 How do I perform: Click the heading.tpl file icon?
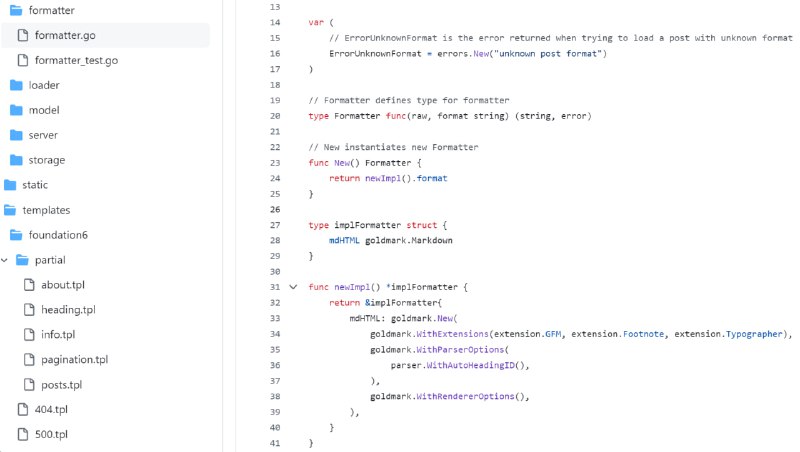pos(29,310)
